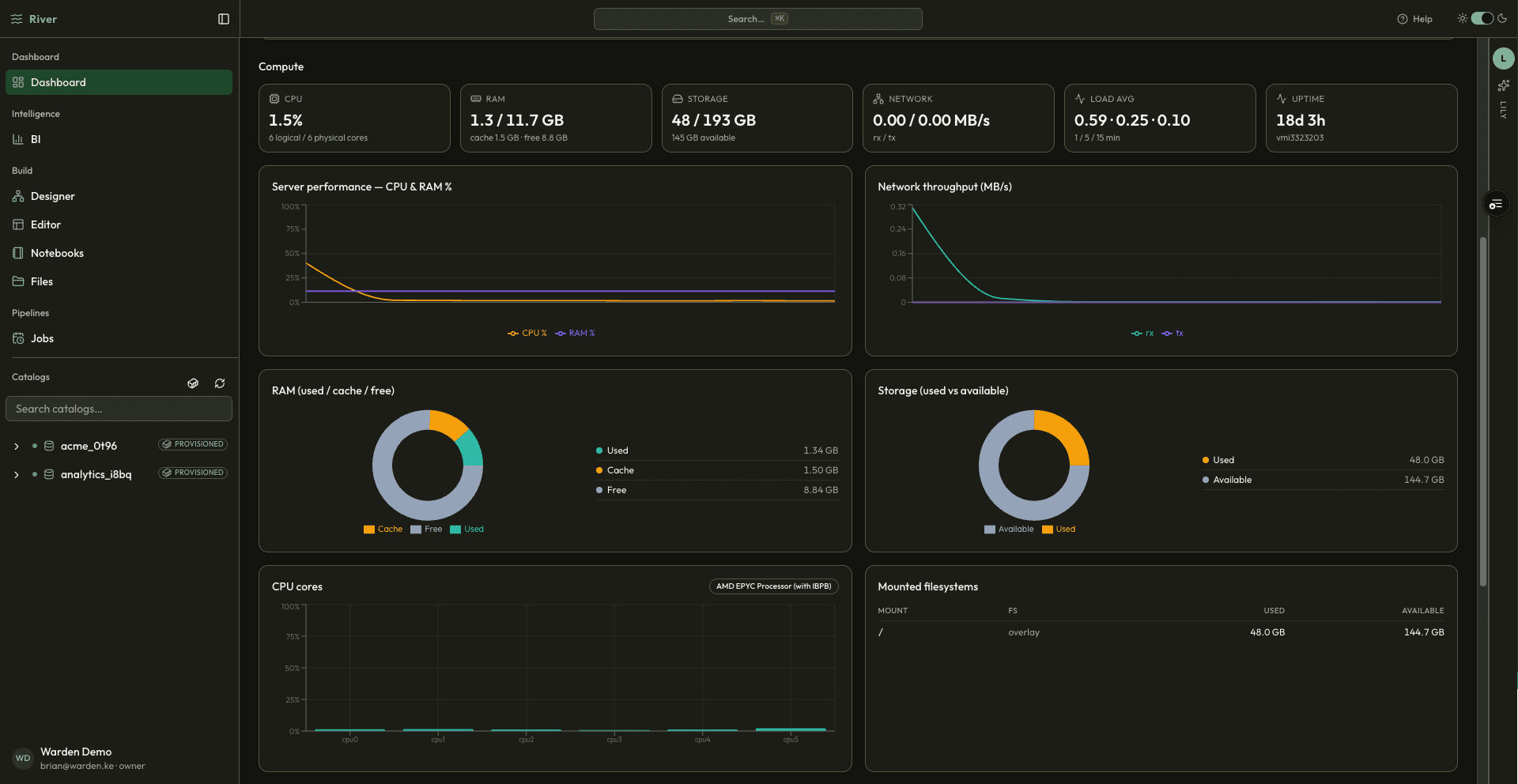
Task: Click the Load Avg pulse icon
Action: tap(1080, 99)
